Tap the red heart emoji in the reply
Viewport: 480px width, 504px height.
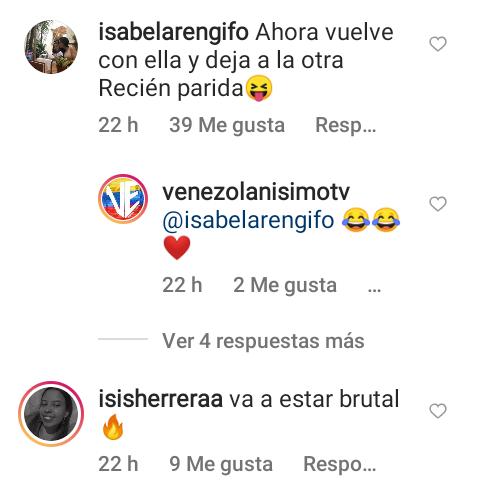coord(177,248)
